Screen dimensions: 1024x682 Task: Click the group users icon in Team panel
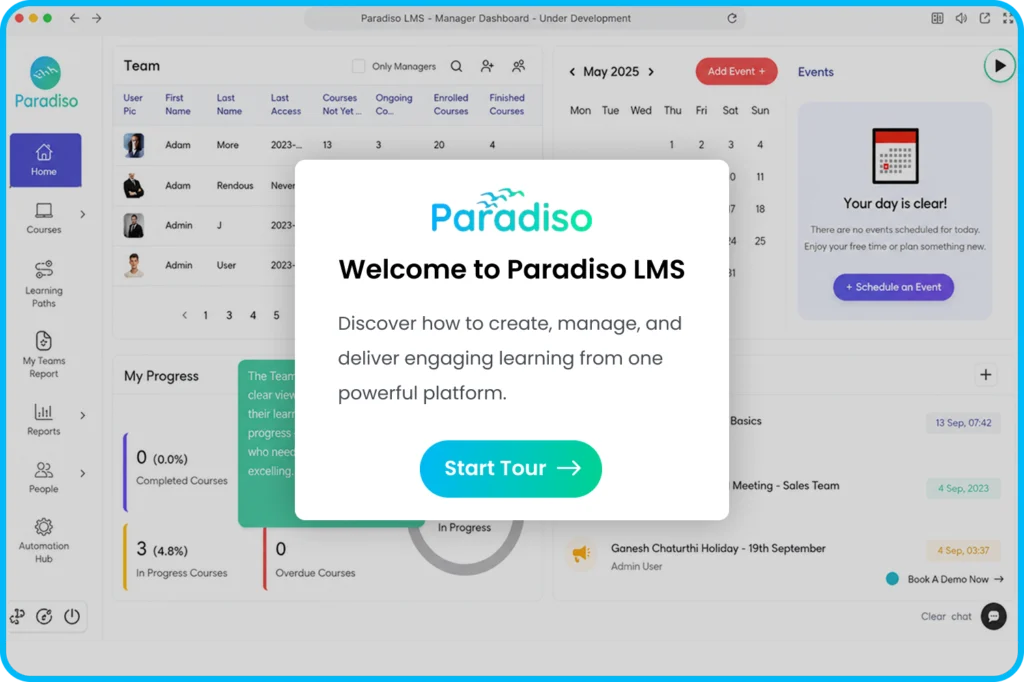(x=519, y=66)
